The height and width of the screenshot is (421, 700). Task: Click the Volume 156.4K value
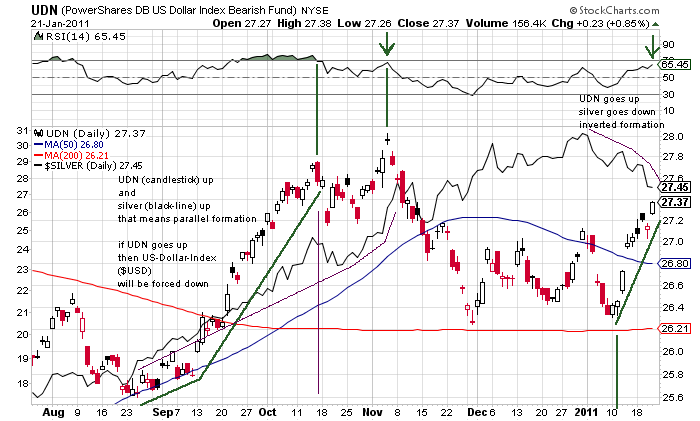click(506, 23)
